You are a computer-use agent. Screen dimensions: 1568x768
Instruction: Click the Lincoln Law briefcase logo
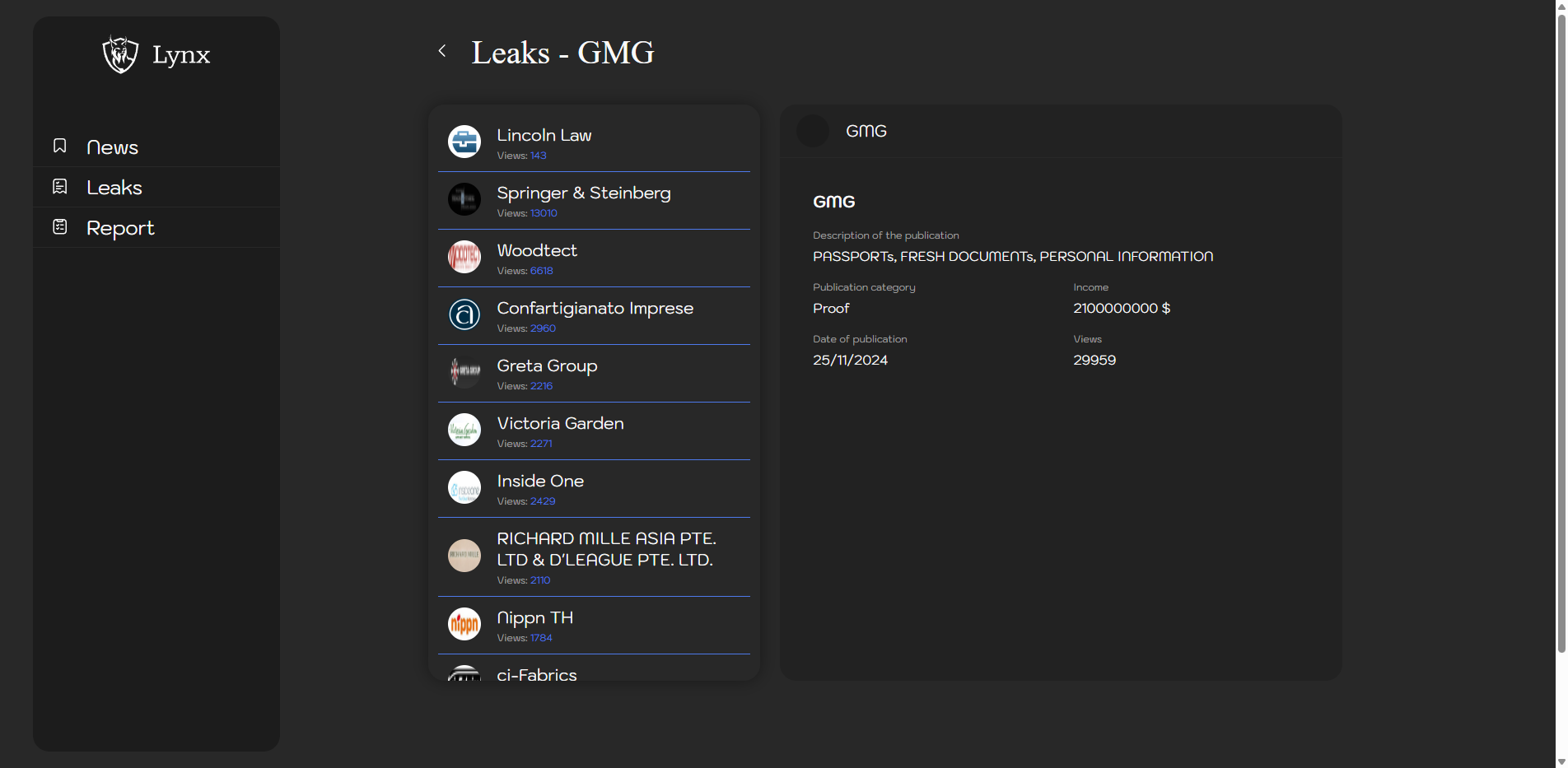(x=464, y=142)
